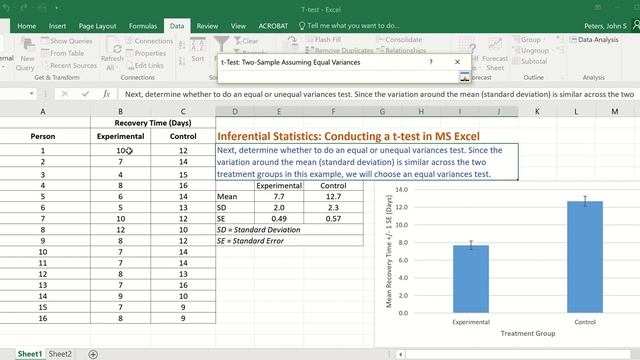Open workbook Connections

[x=149, y=41]
